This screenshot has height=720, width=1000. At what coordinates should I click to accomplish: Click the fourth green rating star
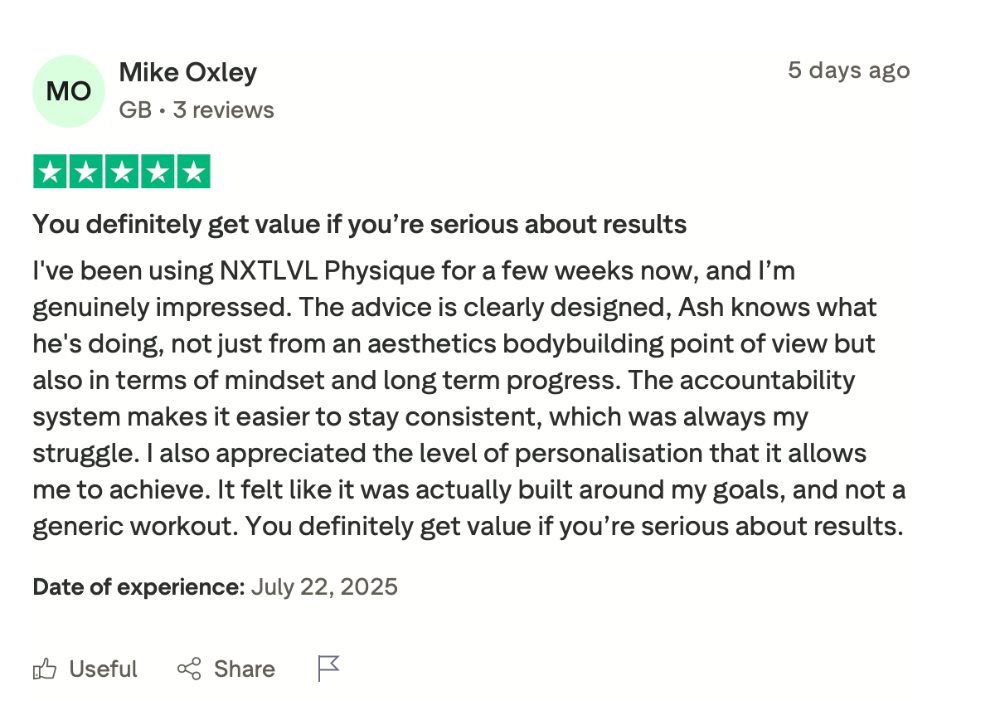tap(158, 172)
